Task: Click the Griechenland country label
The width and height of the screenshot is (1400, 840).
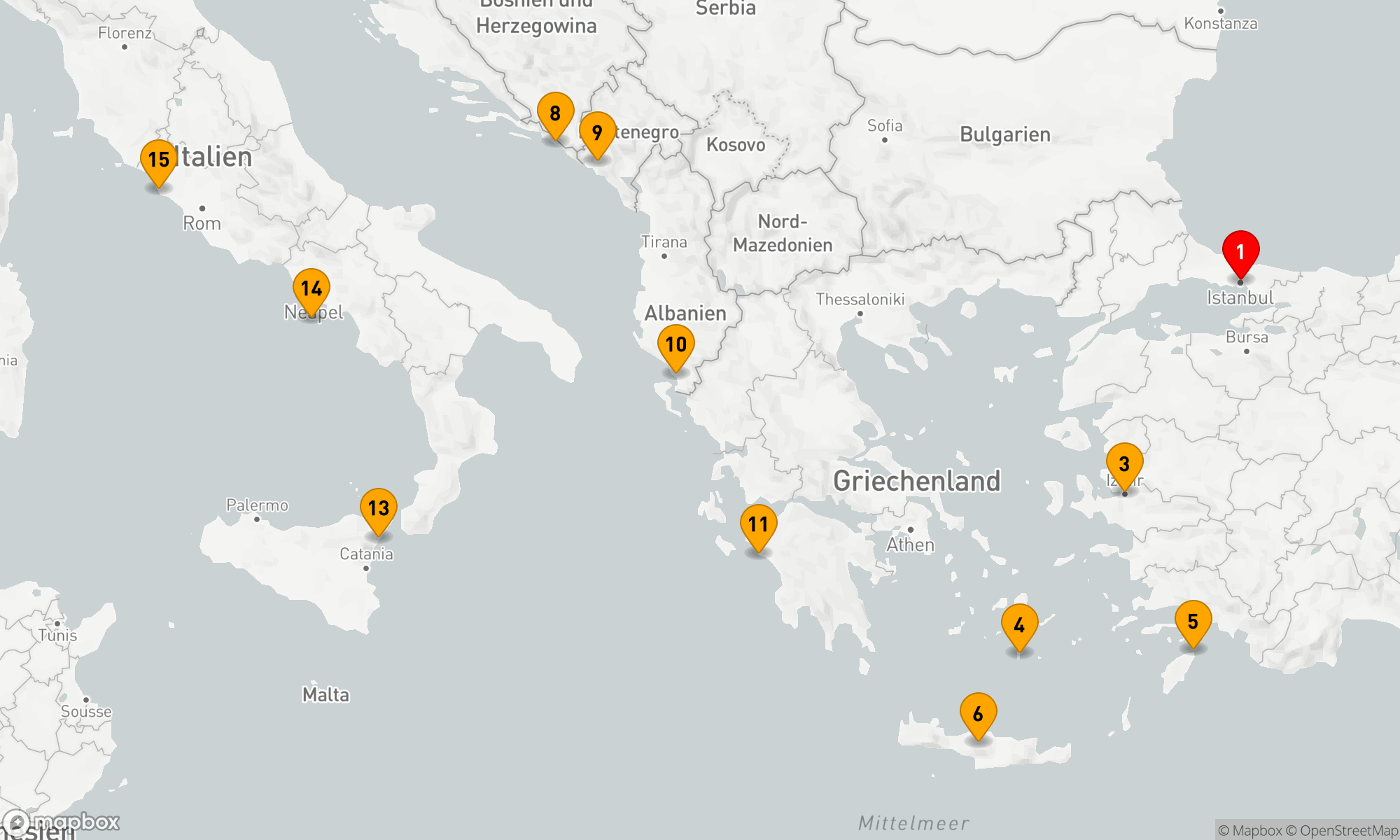Action: [x=916, y=482]
